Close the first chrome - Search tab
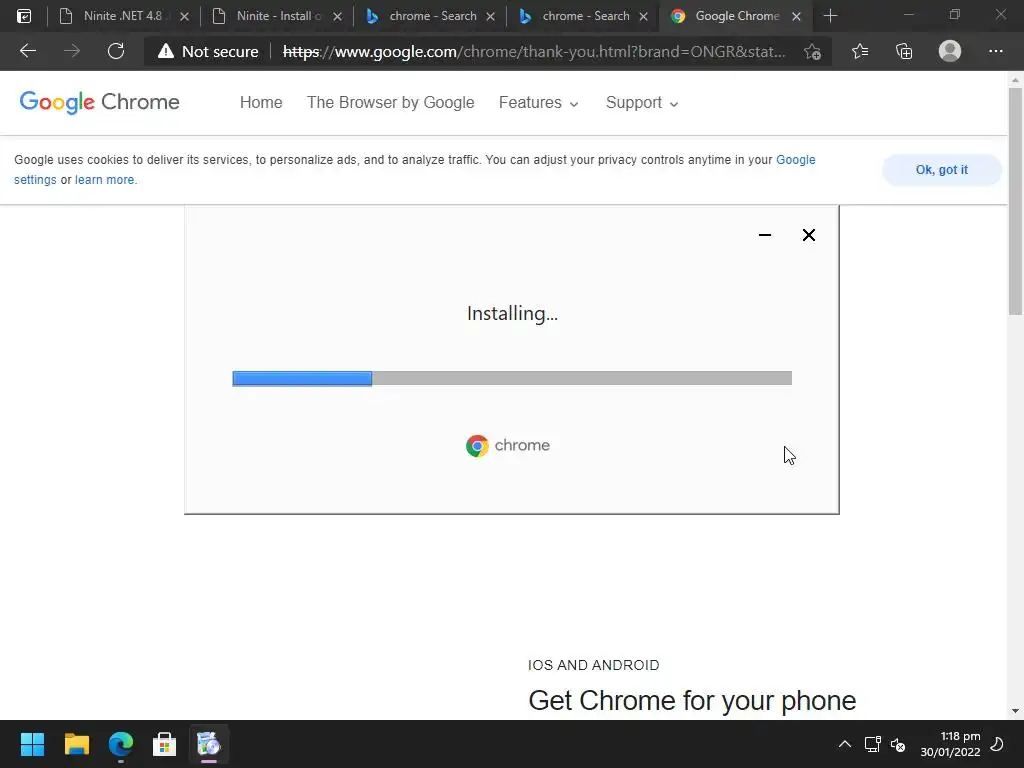The width and height of the screenshot is (1024, 768). click(490, 16)
